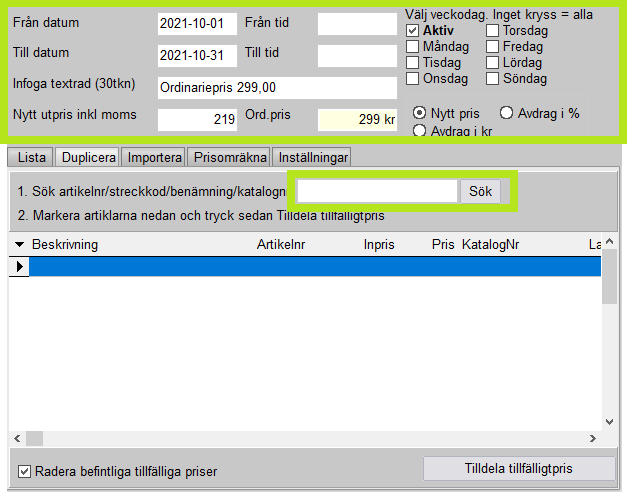The image size is (628, 492).
Task: Open the Inställningar tab
Action: pyautogui.click(x=312, y=157)
